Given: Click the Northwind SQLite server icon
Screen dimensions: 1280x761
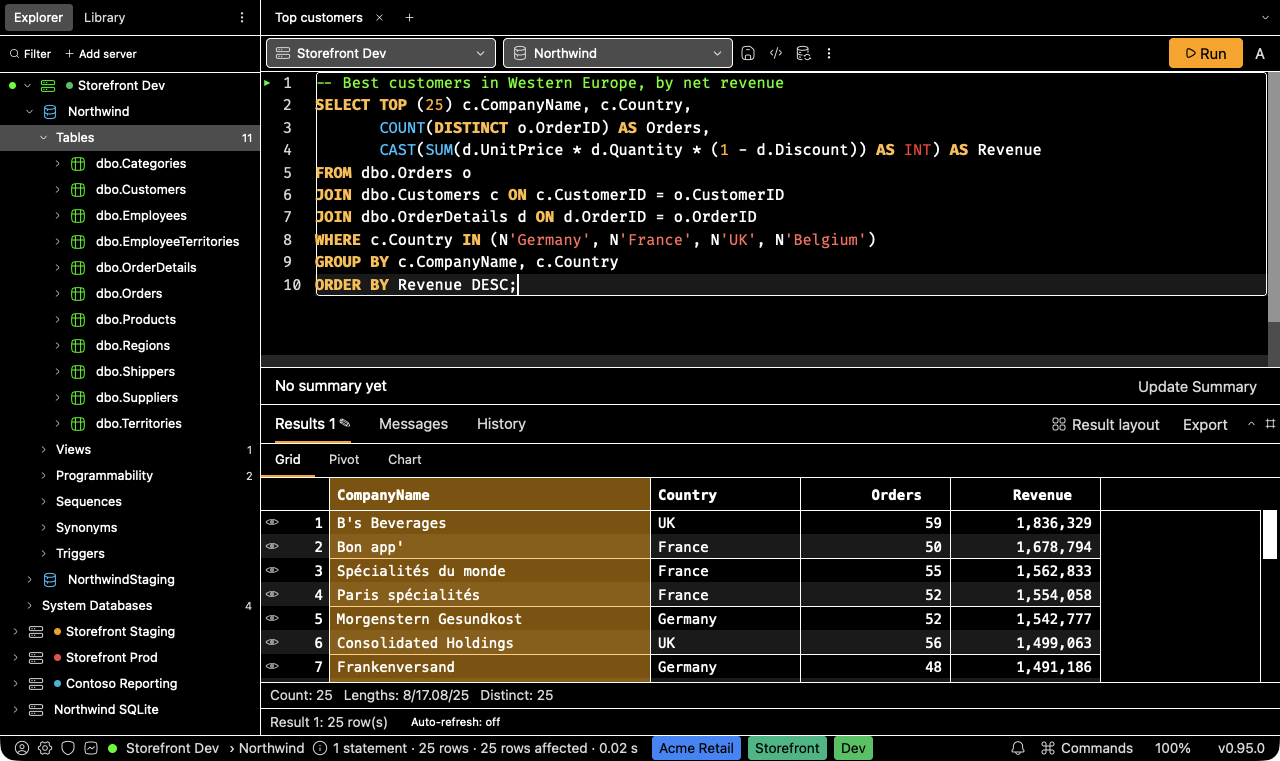Looking at the screenshot, I should tap(36, 710).
